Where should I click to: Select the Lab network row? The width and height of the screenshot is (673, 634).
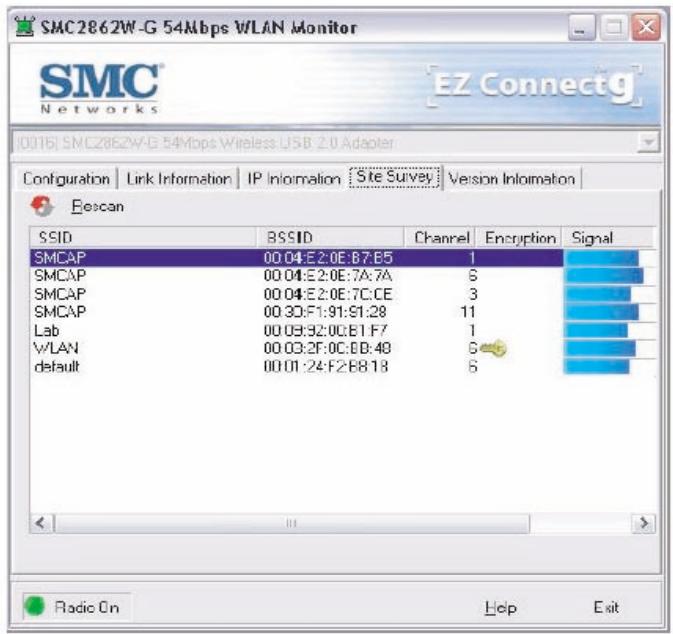pos(343,330)
